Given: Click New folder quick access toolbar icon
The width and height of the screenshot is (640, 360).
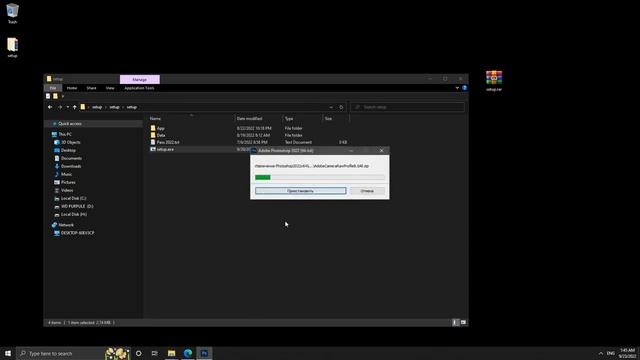Looking at the screenshot, I should tap(55, 96).
